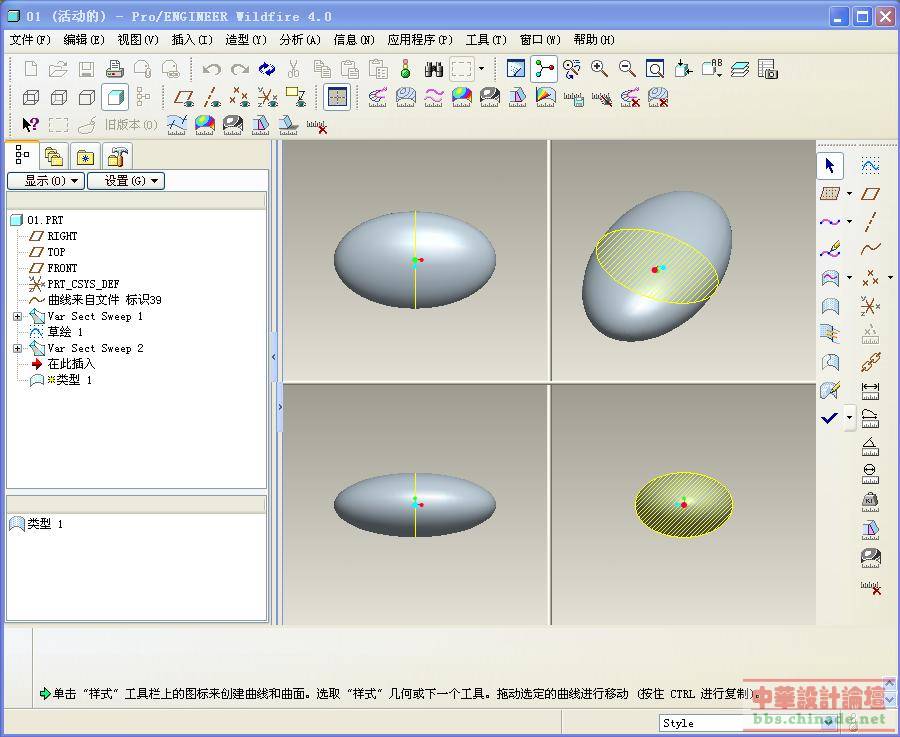Viewport: 900px width, 737px height.
Task: Click the Curve Edit pencil tool
Action: 829,250
